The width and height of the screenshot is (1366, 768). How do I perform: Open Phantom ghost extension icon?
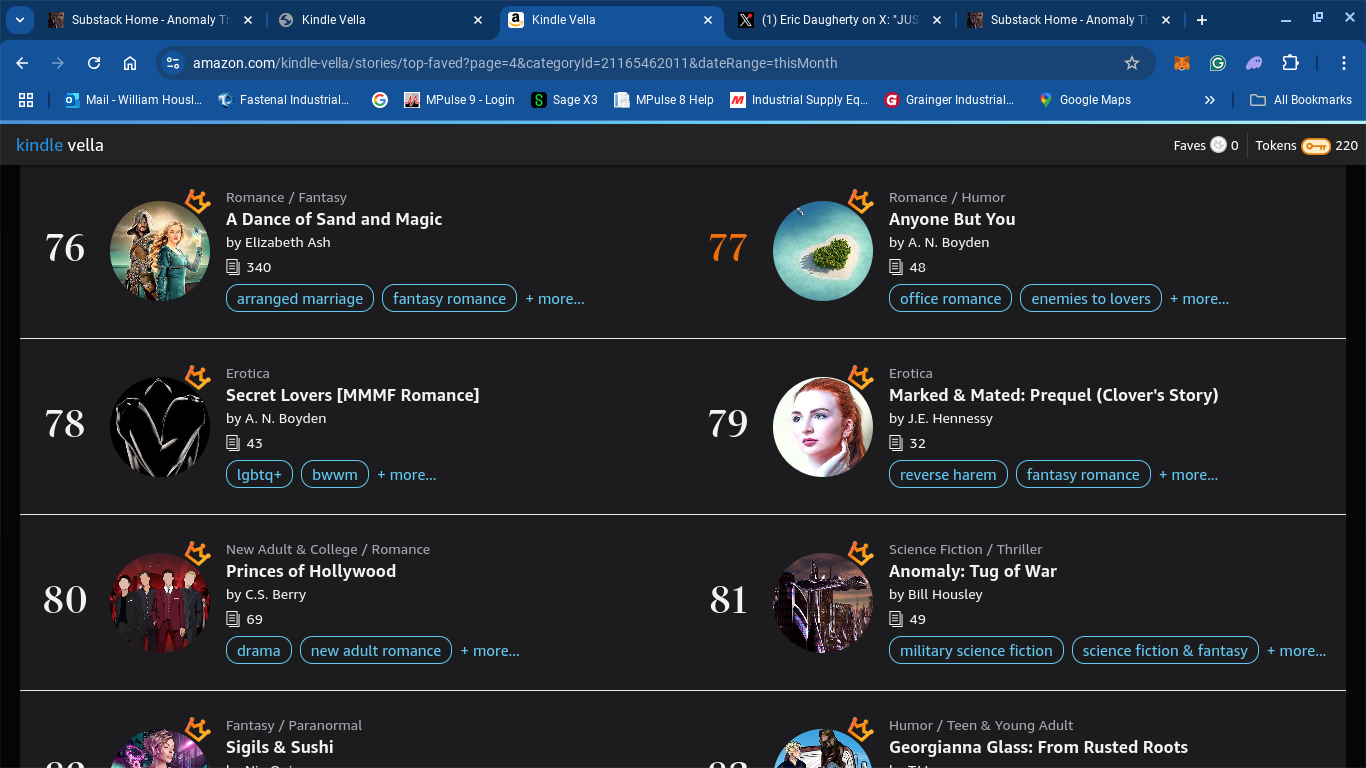(1253, 63)
